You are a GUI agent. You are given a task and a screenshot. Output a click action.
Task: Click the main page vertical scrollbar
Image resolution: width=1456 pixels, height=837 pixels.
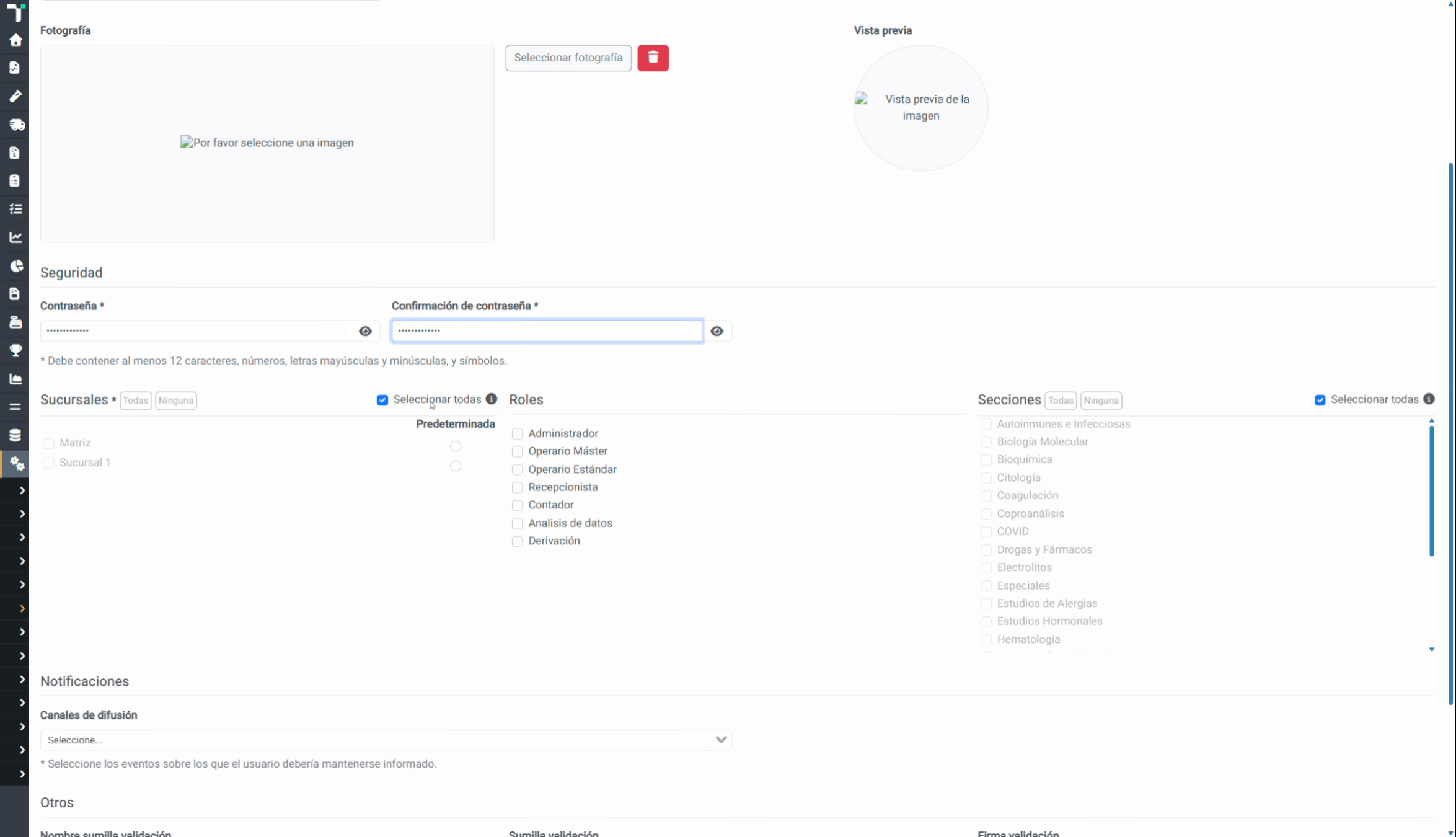coord(1450,434)
